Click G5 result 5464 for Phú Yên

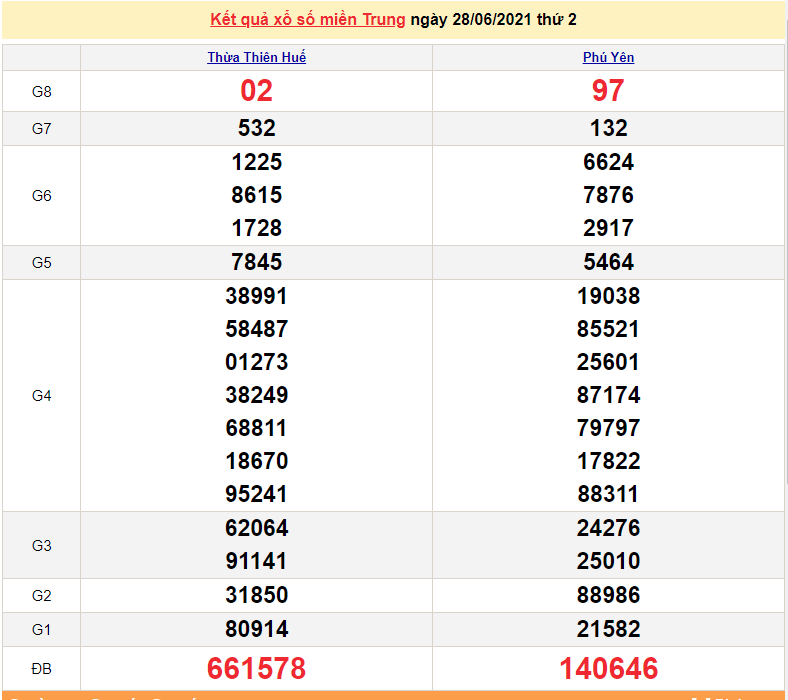(x=608, y=262)
